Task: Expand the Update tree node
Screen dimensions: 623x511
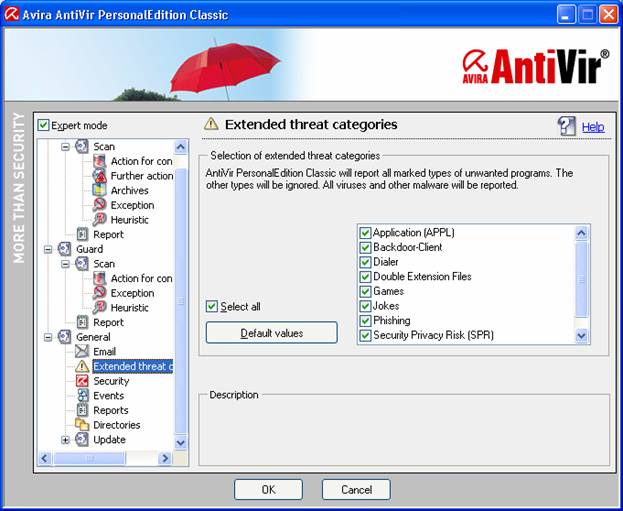Action: point(66,440)
